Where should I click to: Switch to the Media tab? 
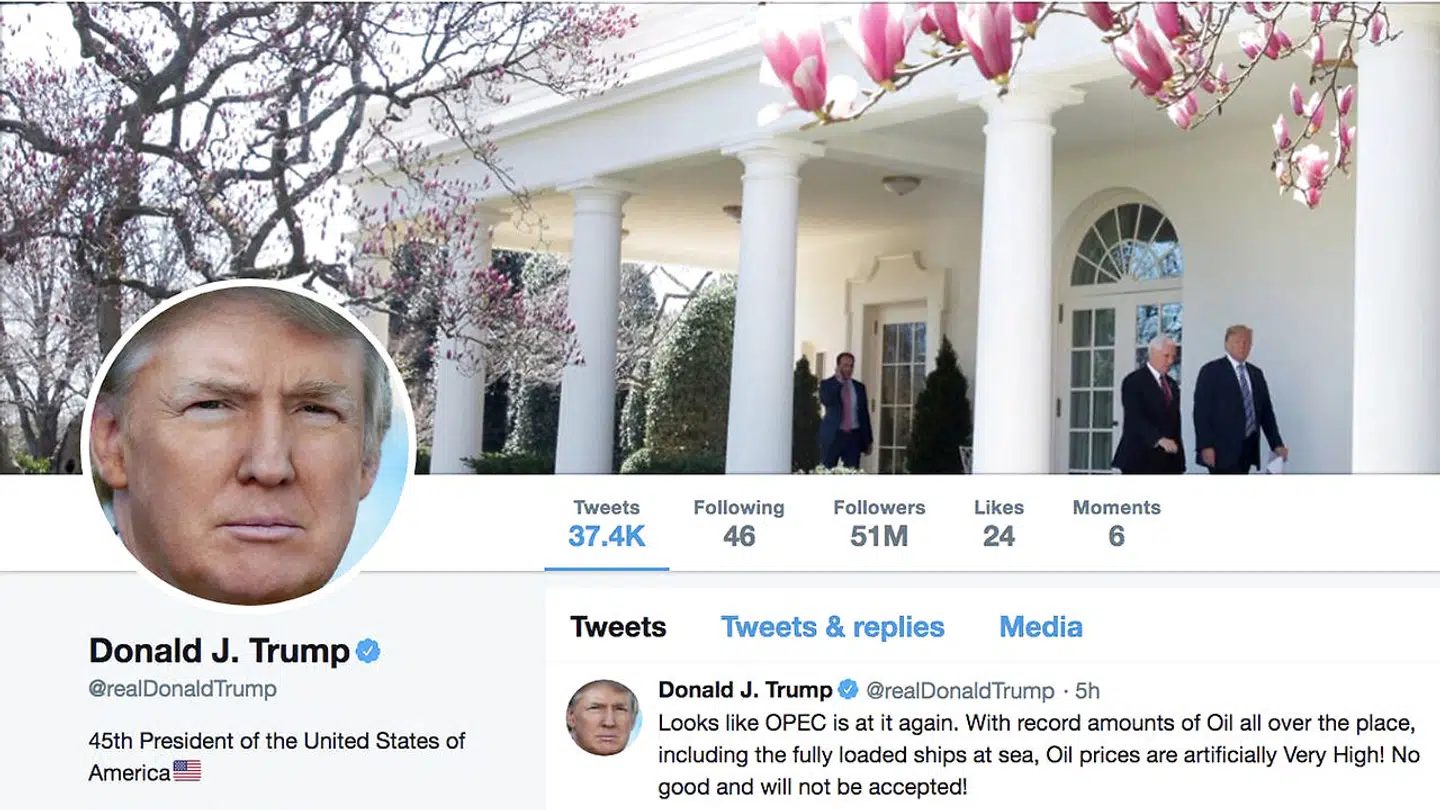coord(1041,627)
